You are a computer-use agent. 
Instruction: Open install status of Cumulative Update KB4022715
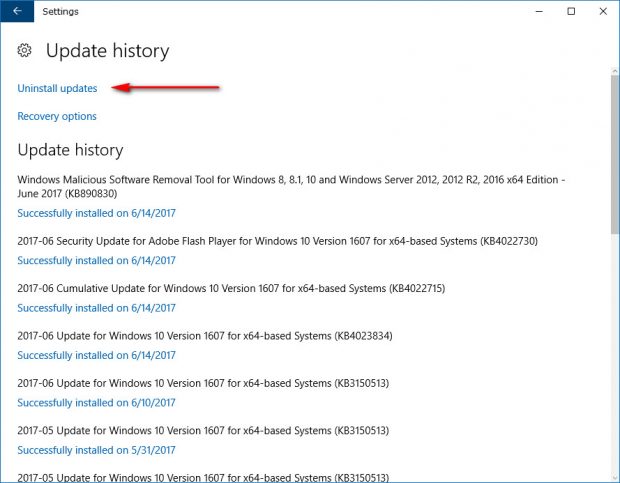coord(96,308)
